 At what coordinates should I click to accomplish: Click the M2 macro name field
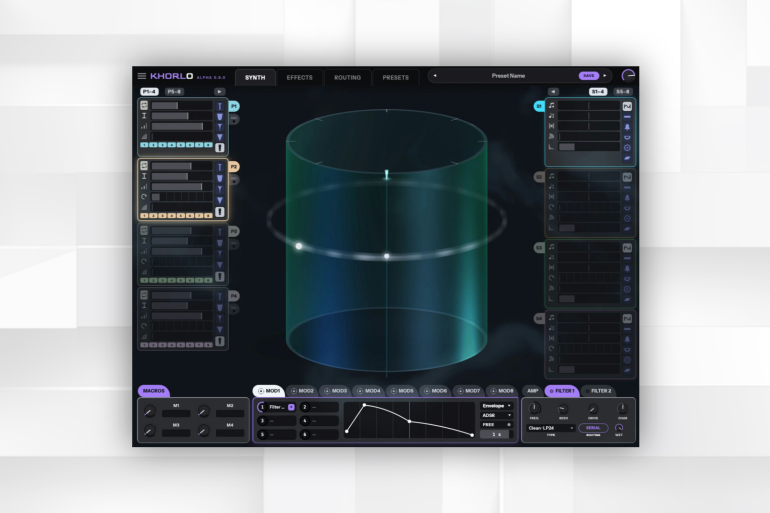coord(230,414)
